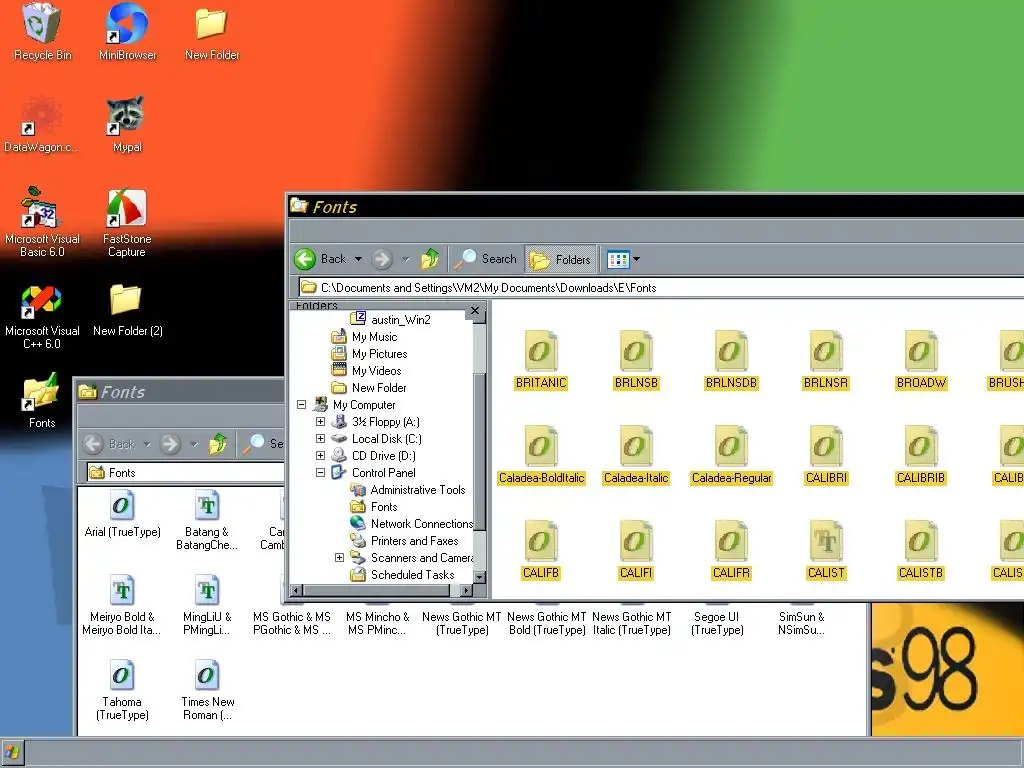Screen dimensions: 1024x768
Task: Click the folder tree horizontal scrollbar right arrow
Action: (466, 590)
